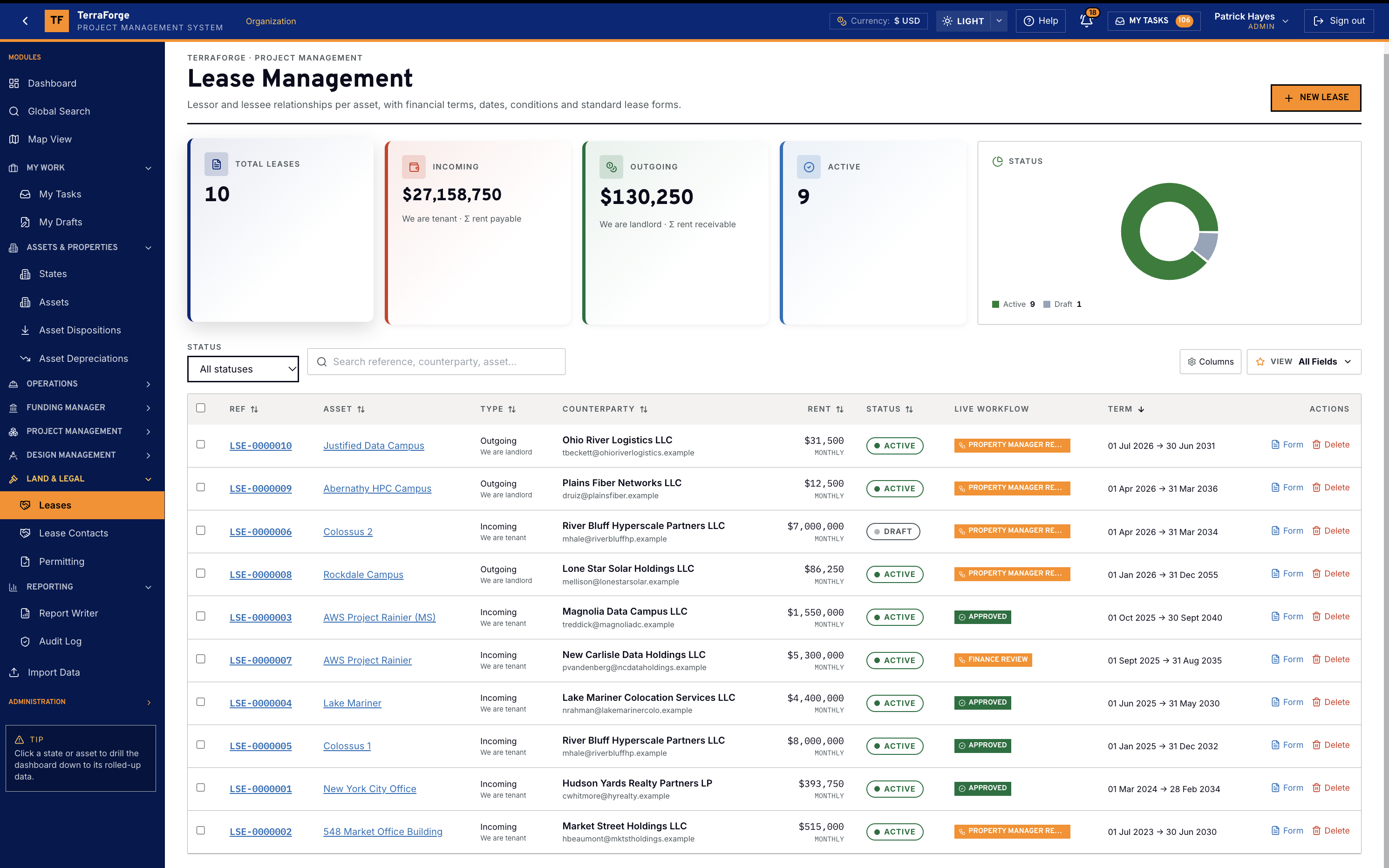The image size is (1389, 868).
Task: Click the Dashboard grid icon in sidebar
Action: (14, 83)
